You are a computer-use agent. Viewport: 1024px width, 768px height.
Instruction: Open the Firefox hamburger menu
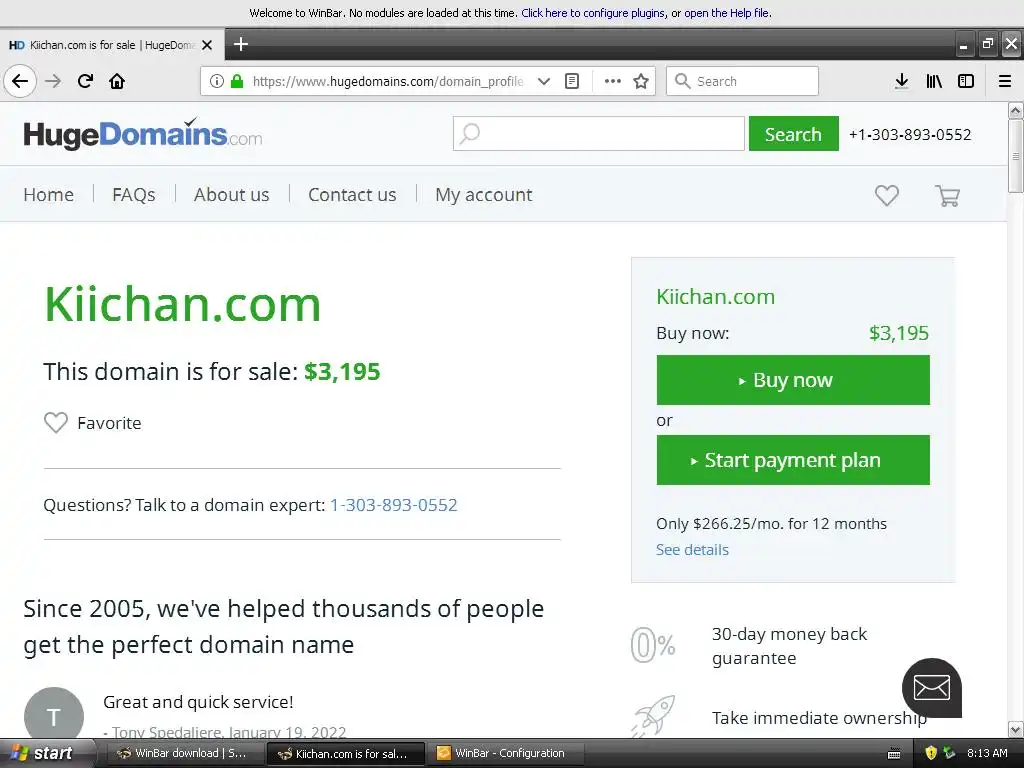pos(1004,81)
